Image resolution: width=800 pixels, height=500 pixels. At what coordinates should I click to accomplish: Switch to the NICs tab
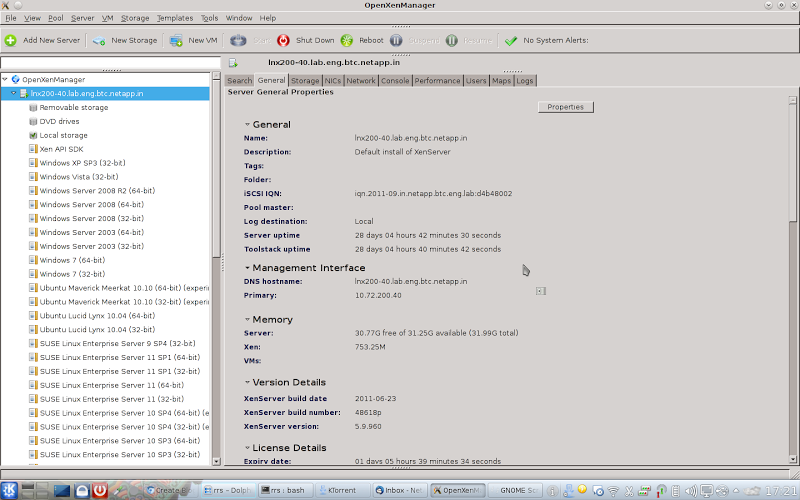tap(333, 81)
